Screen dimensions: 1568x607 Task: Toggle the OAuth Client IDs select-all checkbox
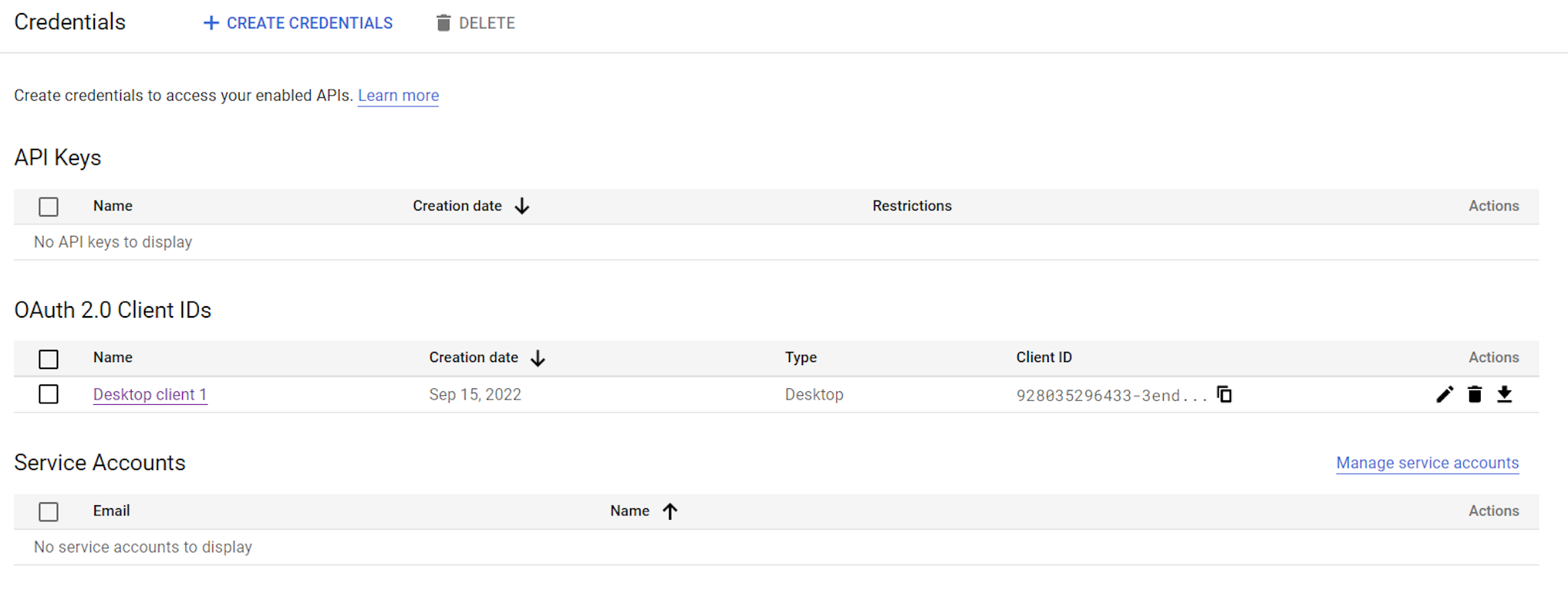(49, 359)
